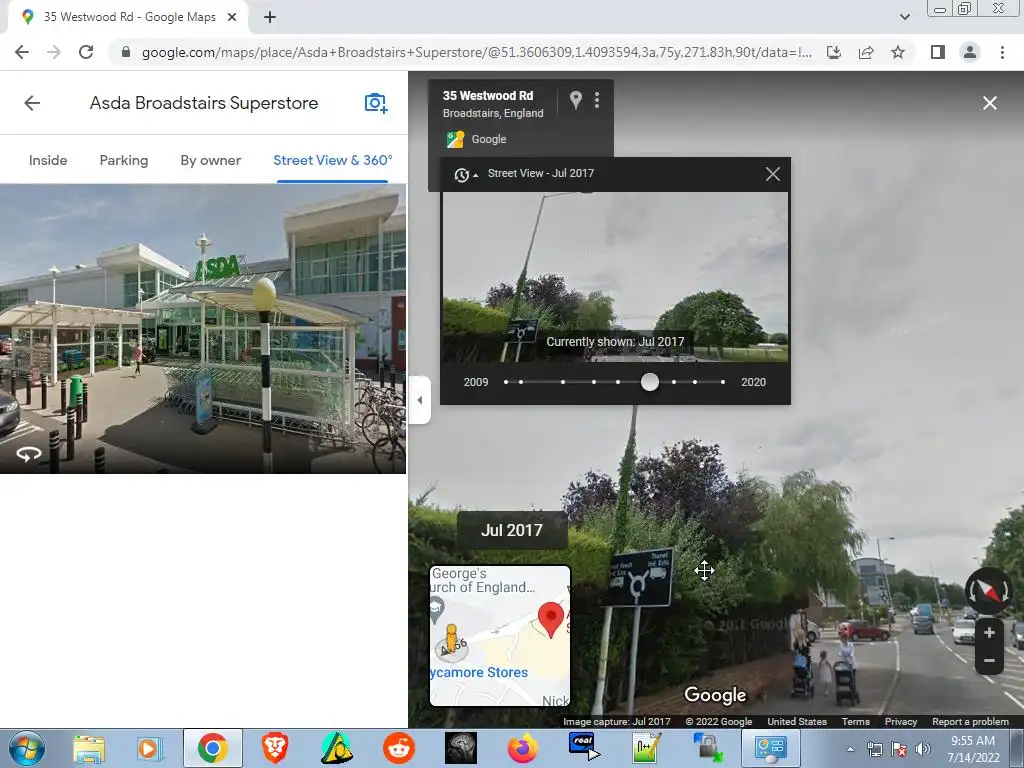Viewport: 1024px width, 768px height.
Task: Jump to the last timeline point near 2020
Action: (x=723, y=382)
